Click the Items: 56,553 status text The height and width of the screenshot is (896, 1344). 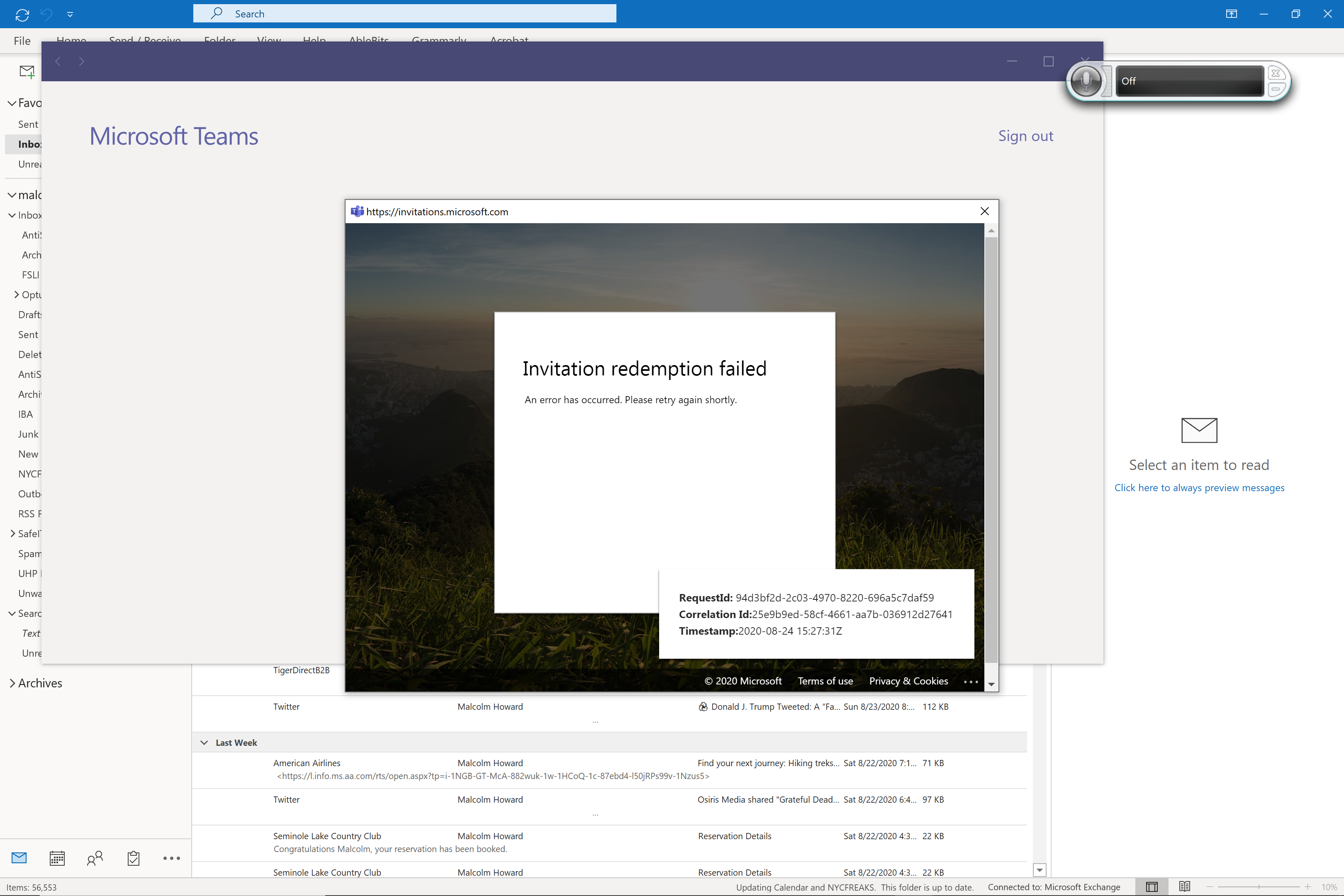coord(32,887)
